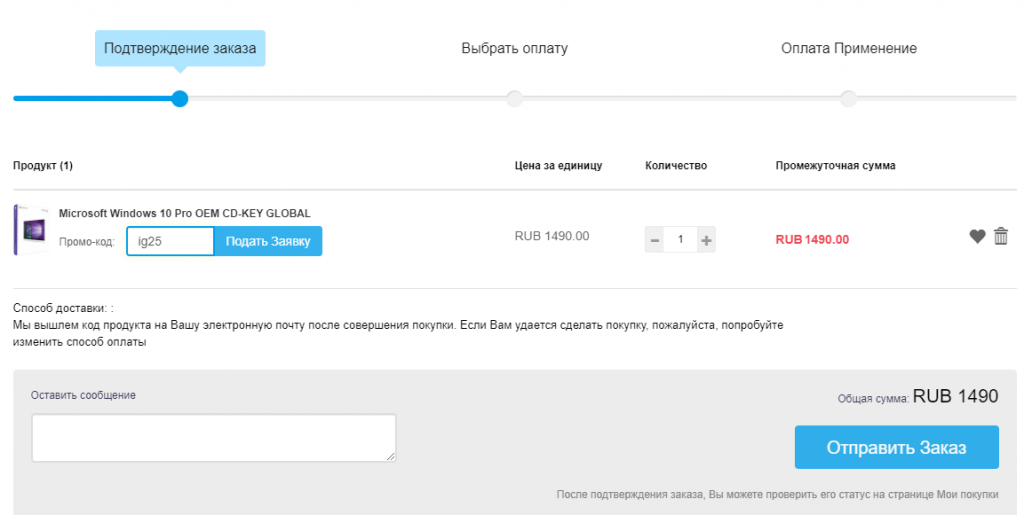The image size is (1024, 515).
Task: Click into the Оставить сообщение text area
Action: 213,438
